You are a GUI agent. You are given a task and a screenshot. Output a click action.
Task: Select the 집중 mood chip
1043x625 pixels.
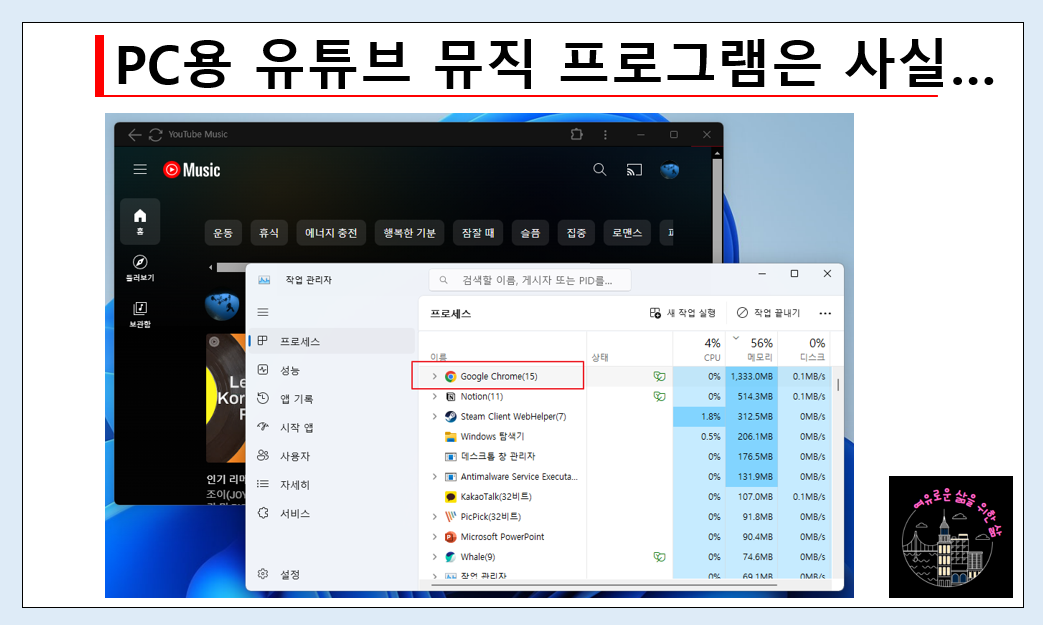click(x=576, y=233)
